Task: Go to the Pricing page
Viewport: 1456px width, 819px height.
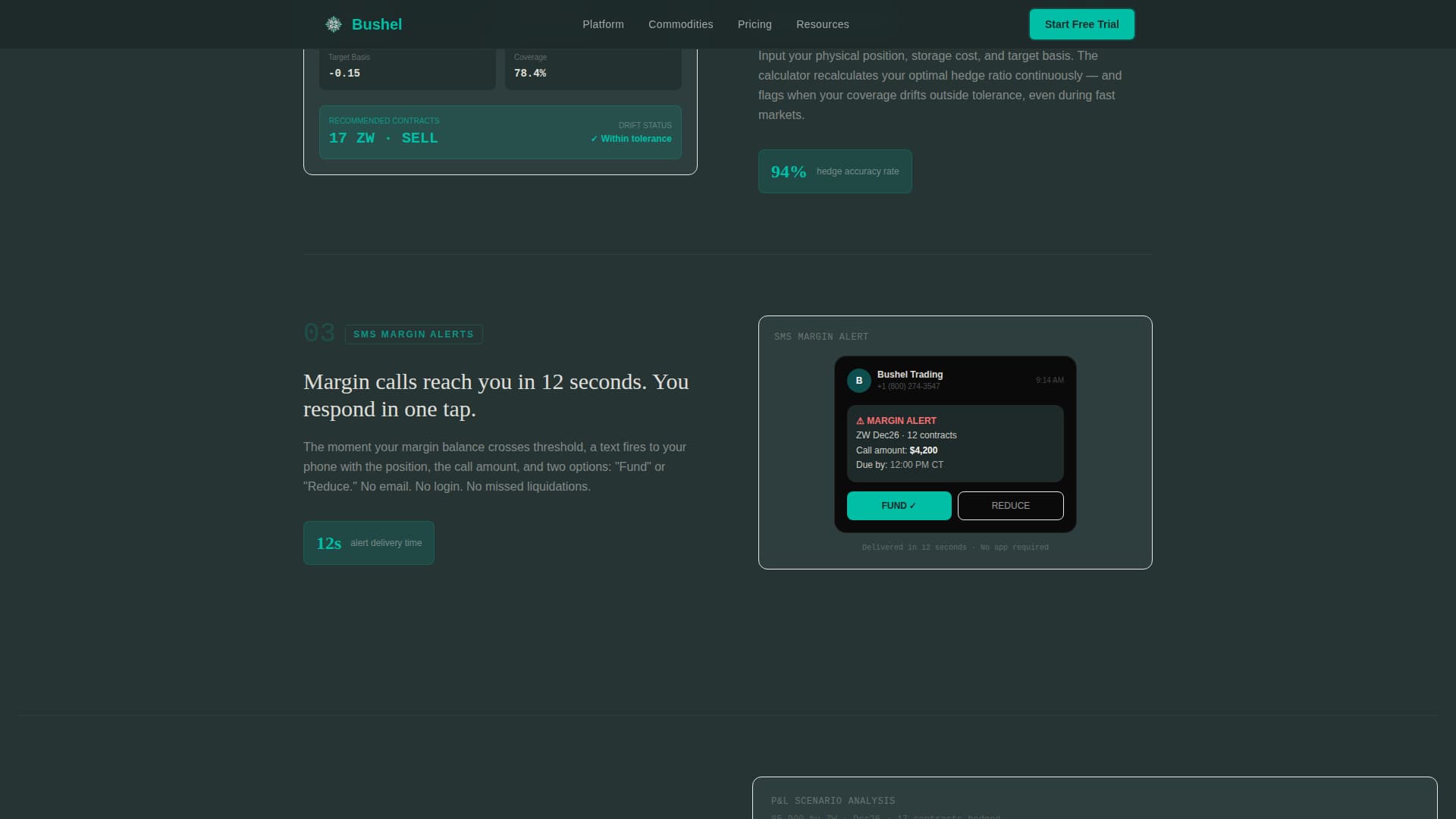Action: [x=755, y=24]
